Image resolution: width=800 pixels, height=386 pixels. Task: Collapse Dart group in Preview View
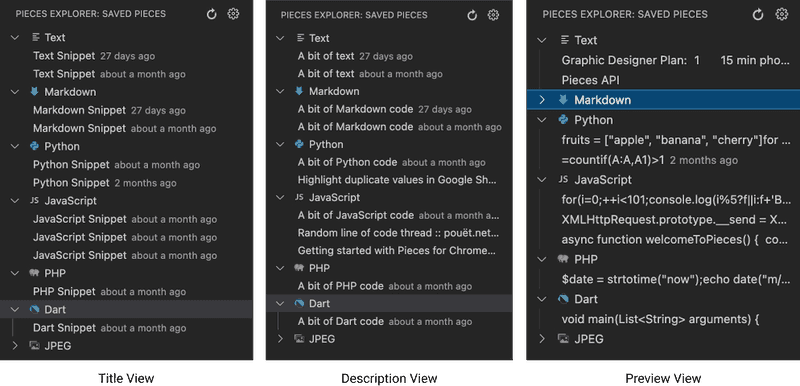click(542, 299)
